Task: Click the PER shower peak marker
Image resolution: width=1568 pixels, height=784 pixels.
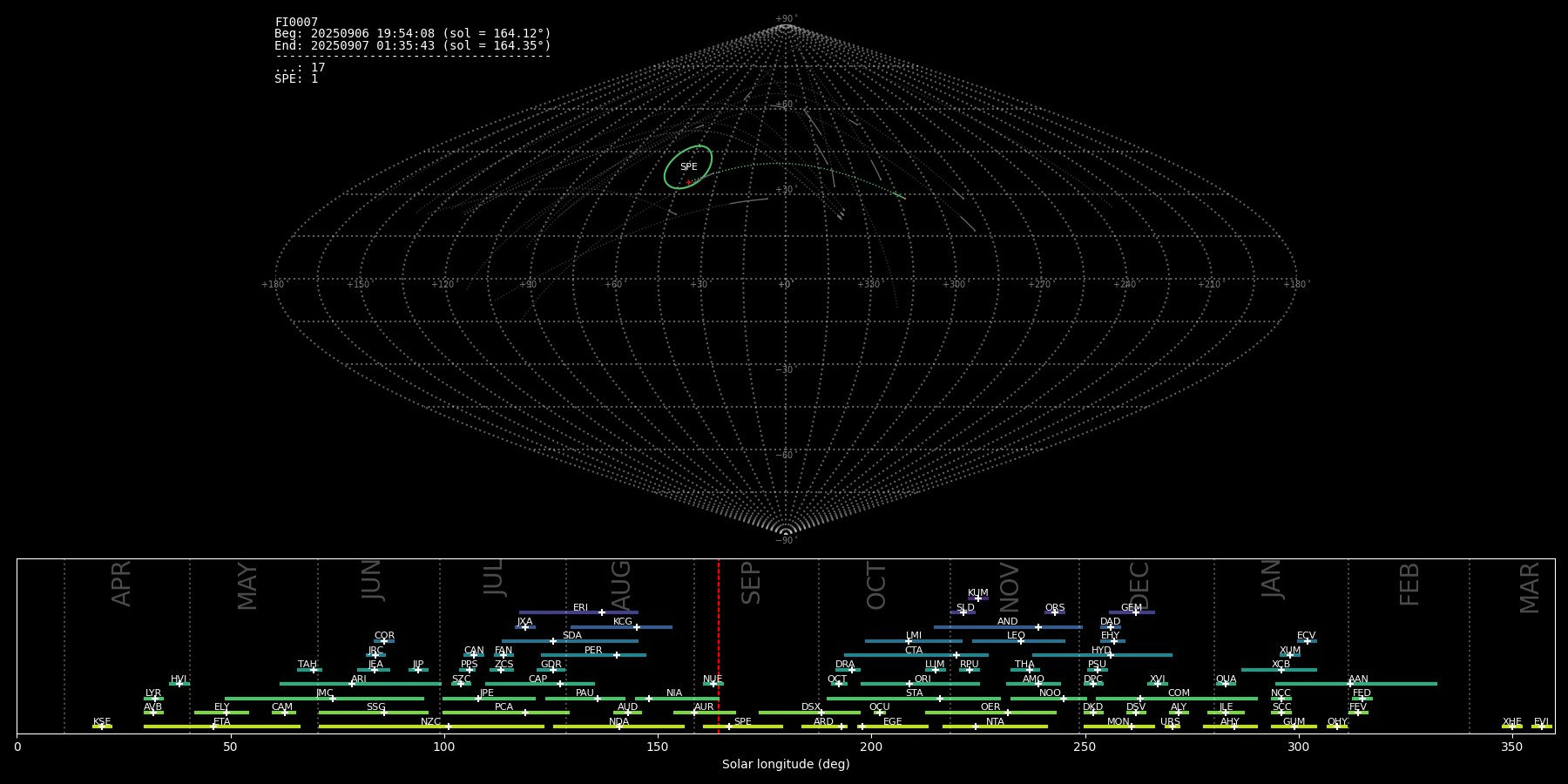Action: click(x=617, y=655)
